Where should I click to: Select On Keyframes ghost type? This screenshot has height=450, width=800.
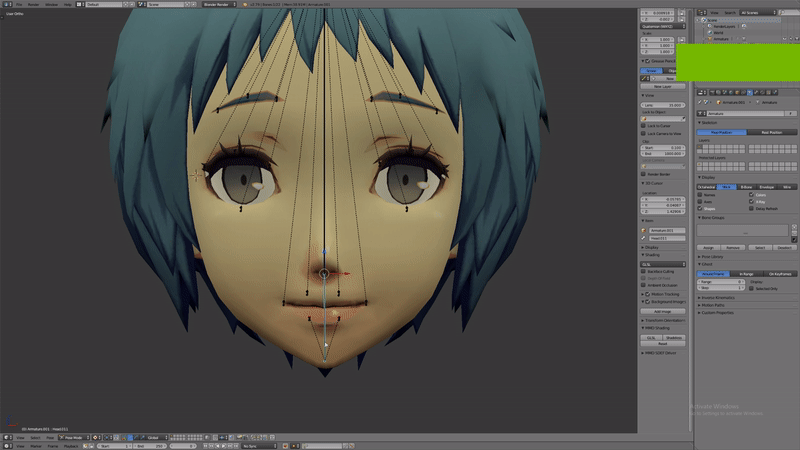(x=780, y=274)
